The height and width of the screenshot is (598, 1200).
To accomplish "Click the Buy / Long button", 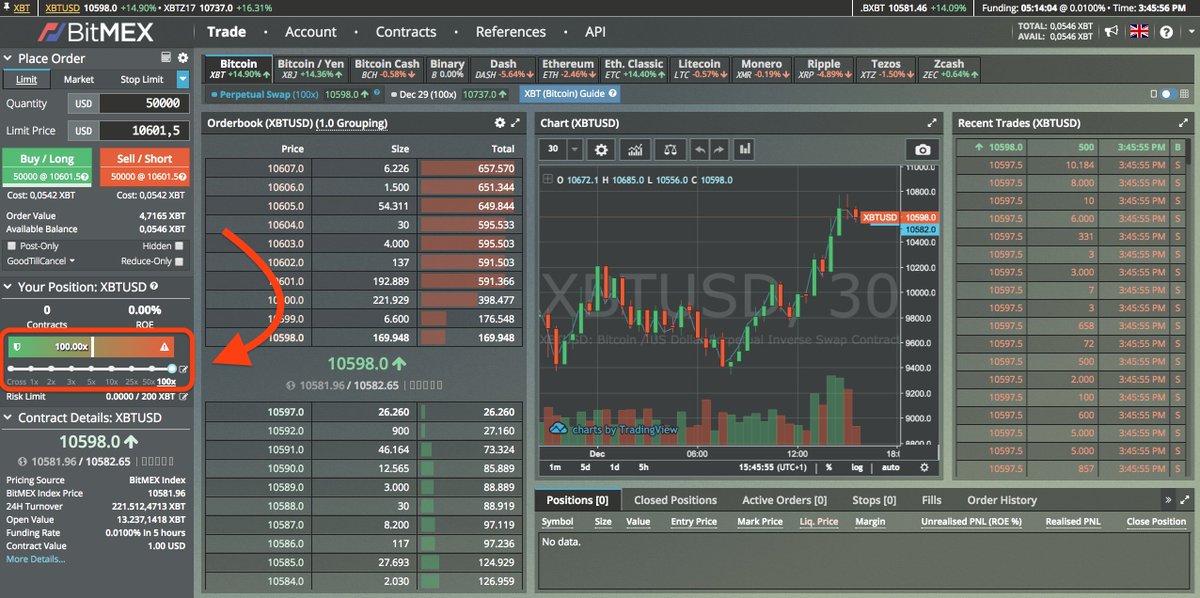I will pos(47,166).
